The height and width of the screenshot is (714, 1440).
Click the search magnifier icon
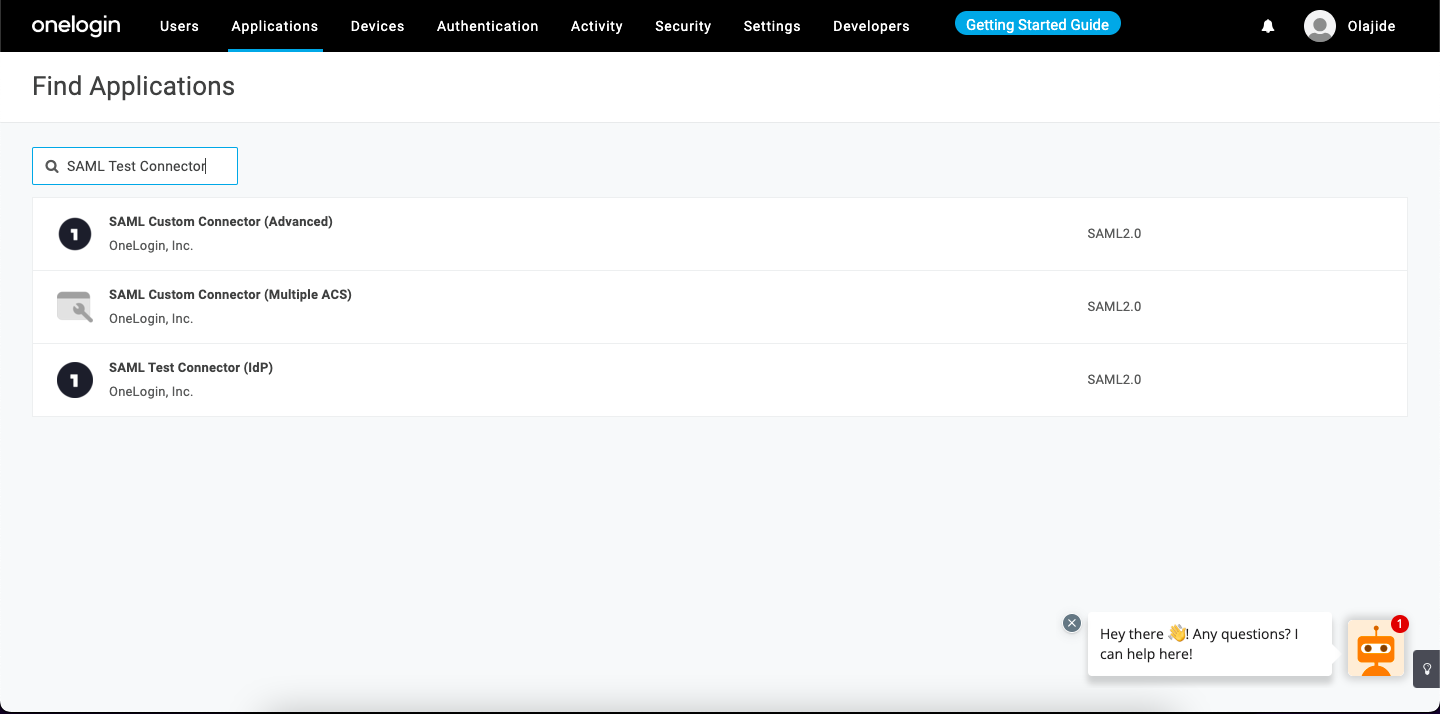52,166
